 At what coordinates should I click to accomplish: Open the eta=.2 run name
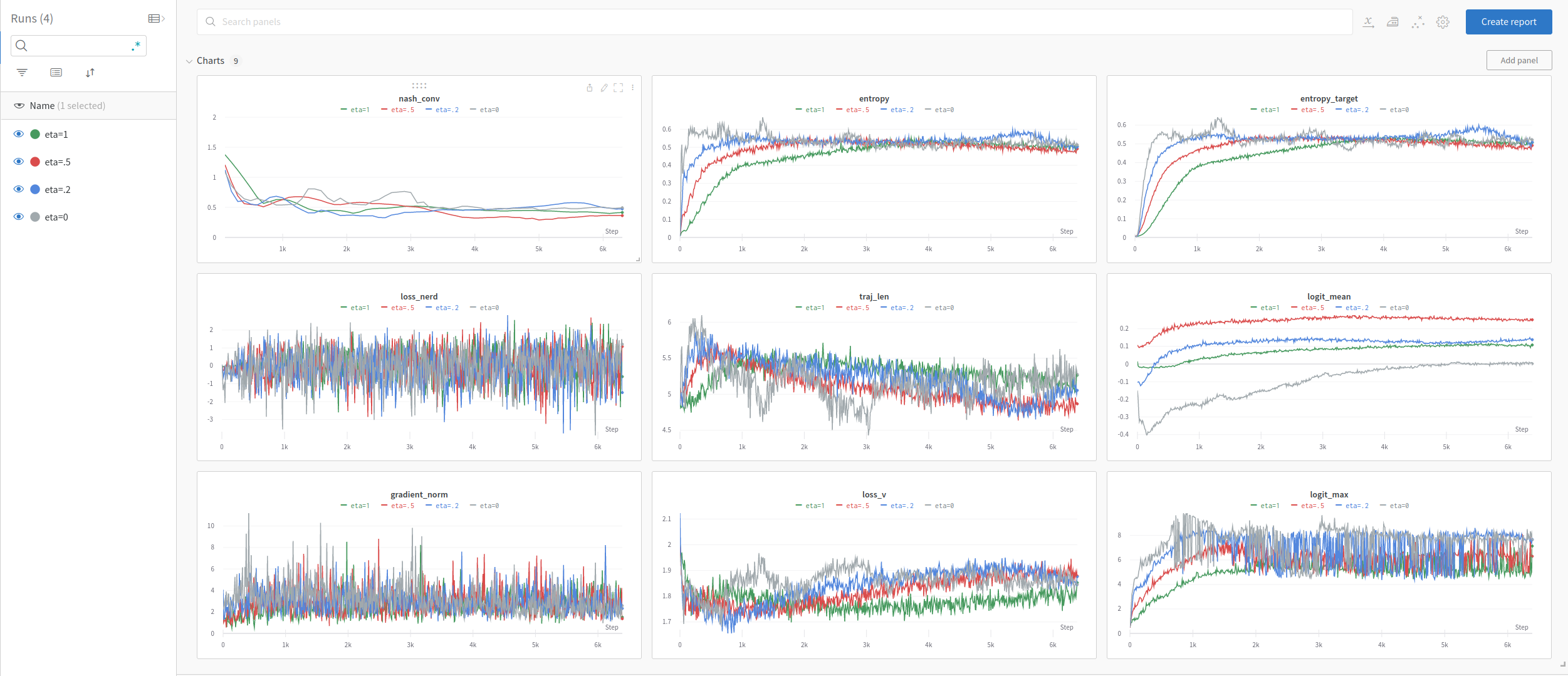pyautogui.click(x=58, y=190)
